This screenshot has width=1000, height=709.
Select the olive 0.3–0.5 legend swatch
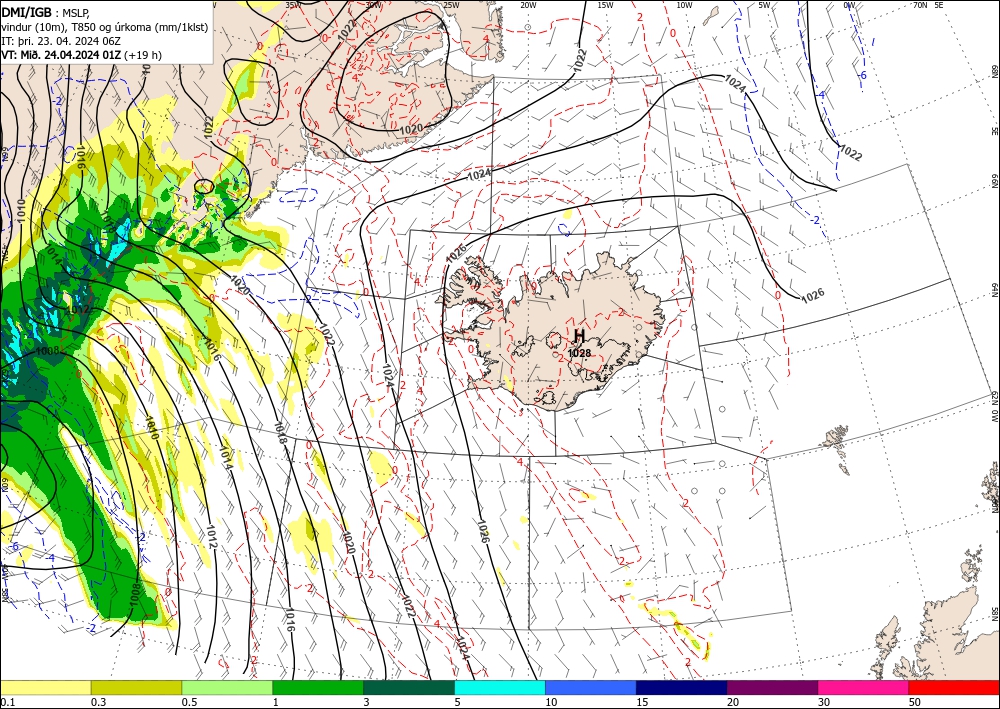pyautogui.click(x=136, y=687)
